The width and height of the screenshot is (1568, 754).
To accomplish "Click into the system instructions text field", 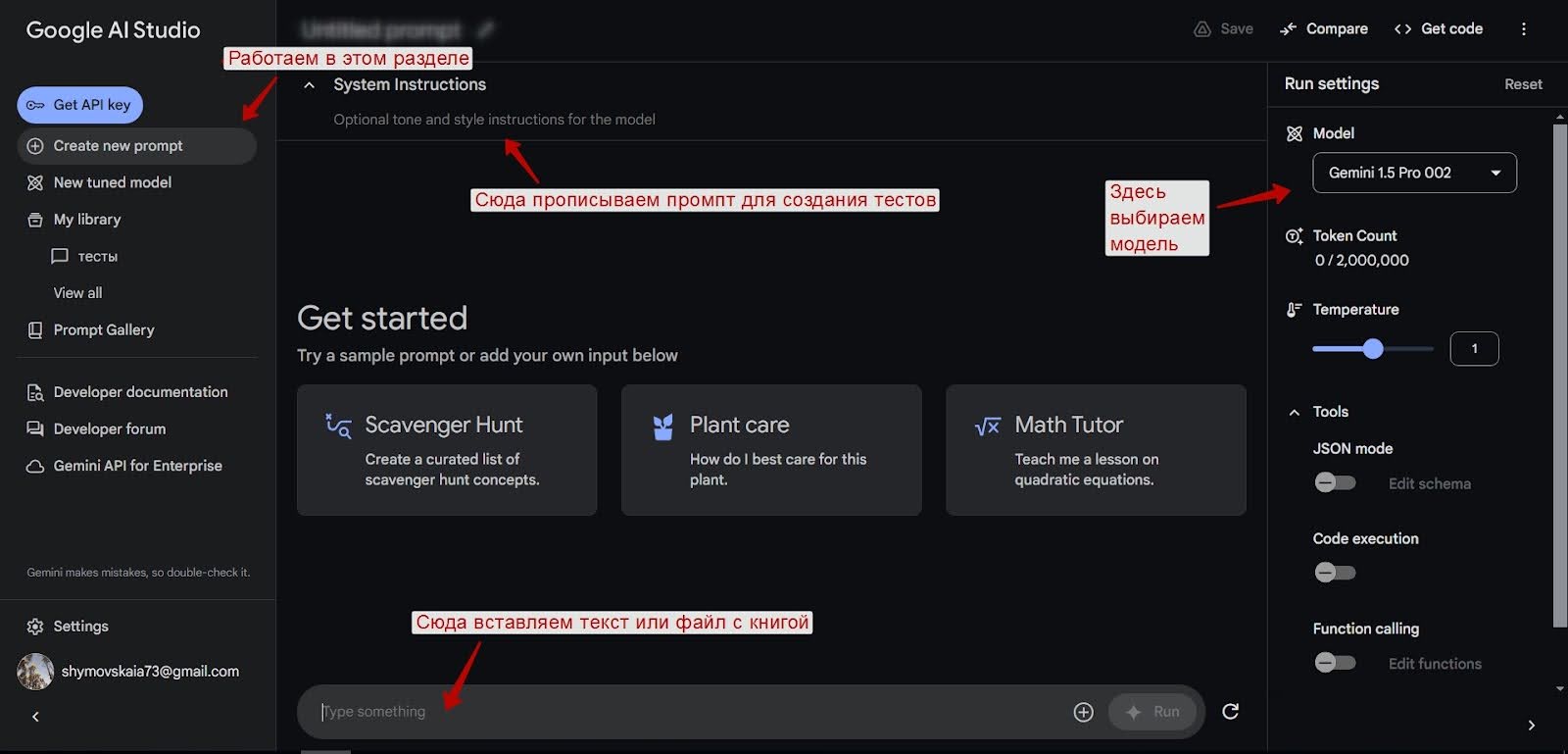I will (x=494, y=120).
